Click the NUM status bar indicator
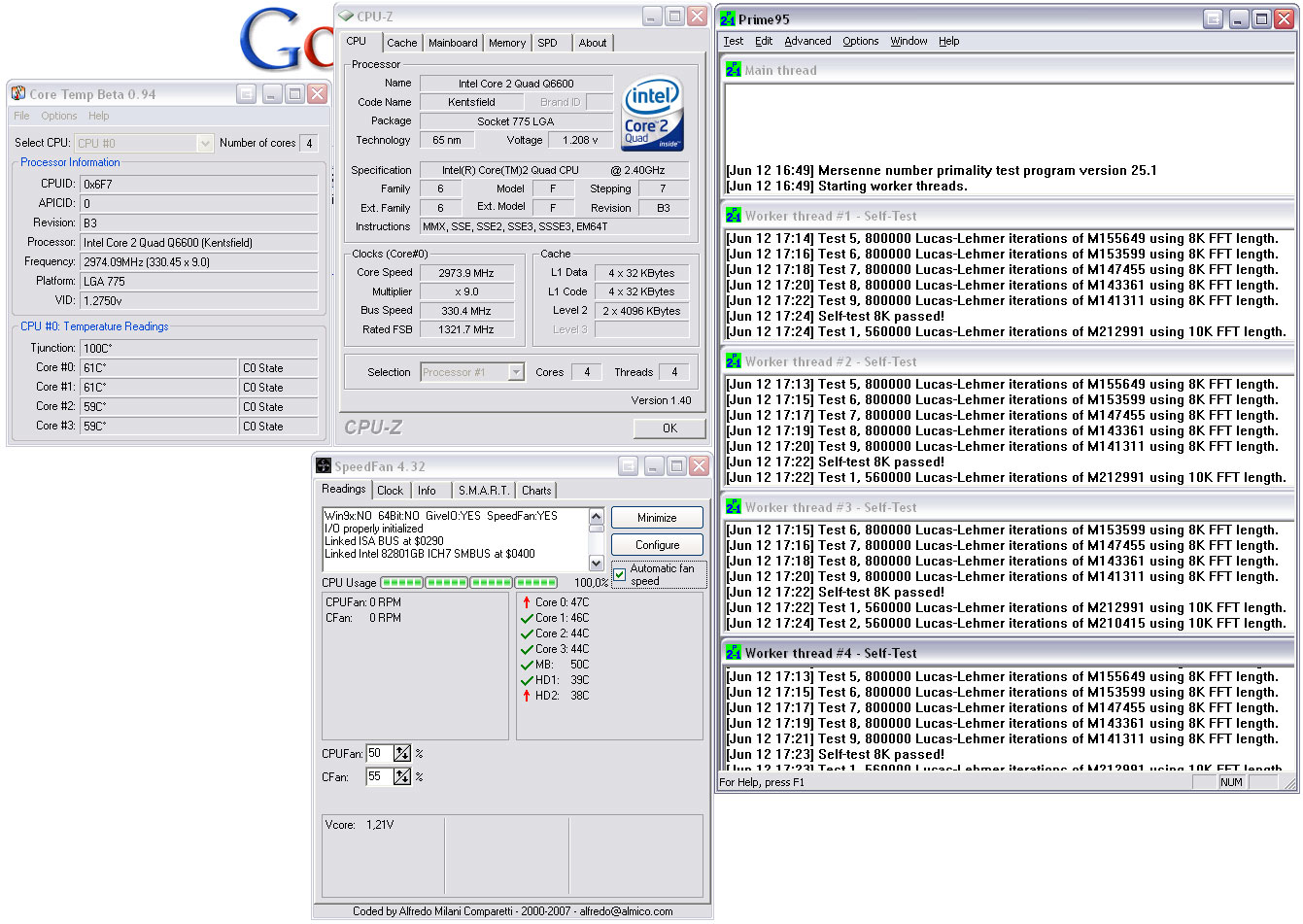 [1231, 782]
